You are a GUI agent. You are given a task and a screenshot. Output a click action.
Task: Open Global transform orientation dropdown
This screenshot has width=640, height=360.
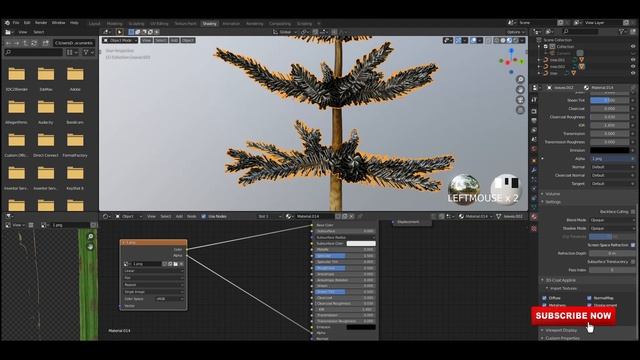click(285, 32)
